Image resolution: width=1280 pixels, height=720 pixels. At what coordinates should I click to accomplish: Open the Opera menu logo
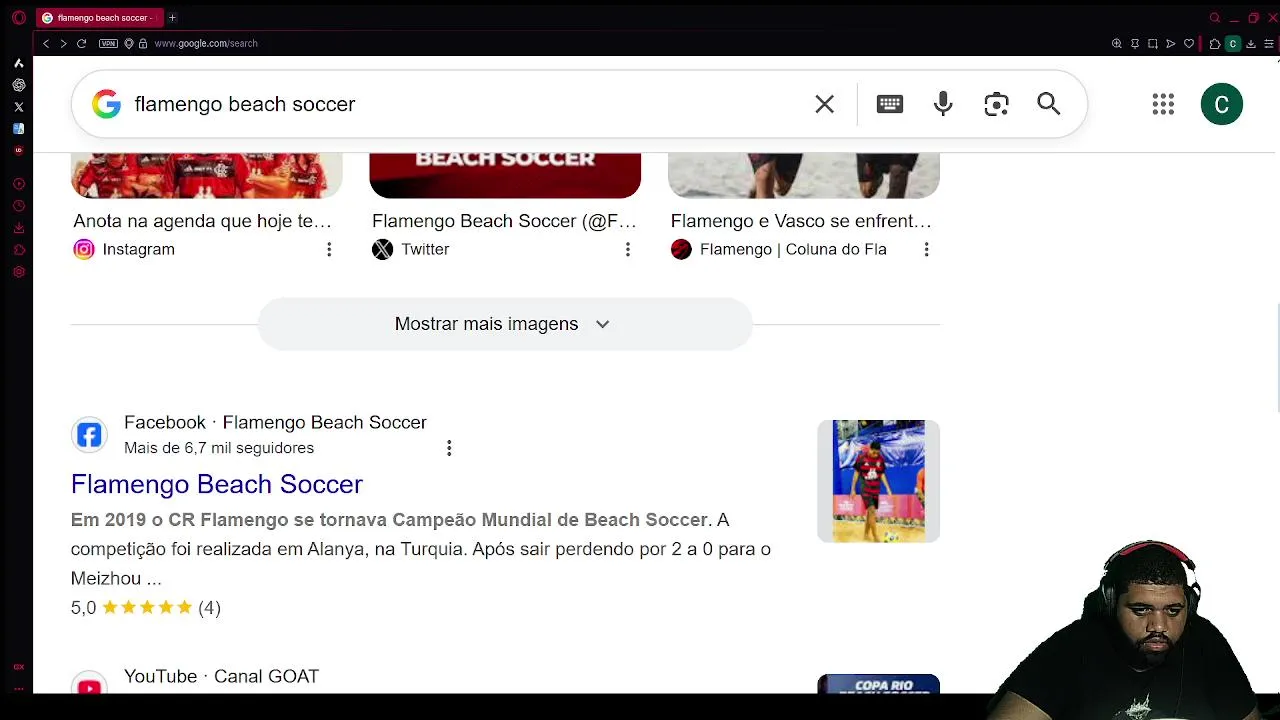[18, 18]
